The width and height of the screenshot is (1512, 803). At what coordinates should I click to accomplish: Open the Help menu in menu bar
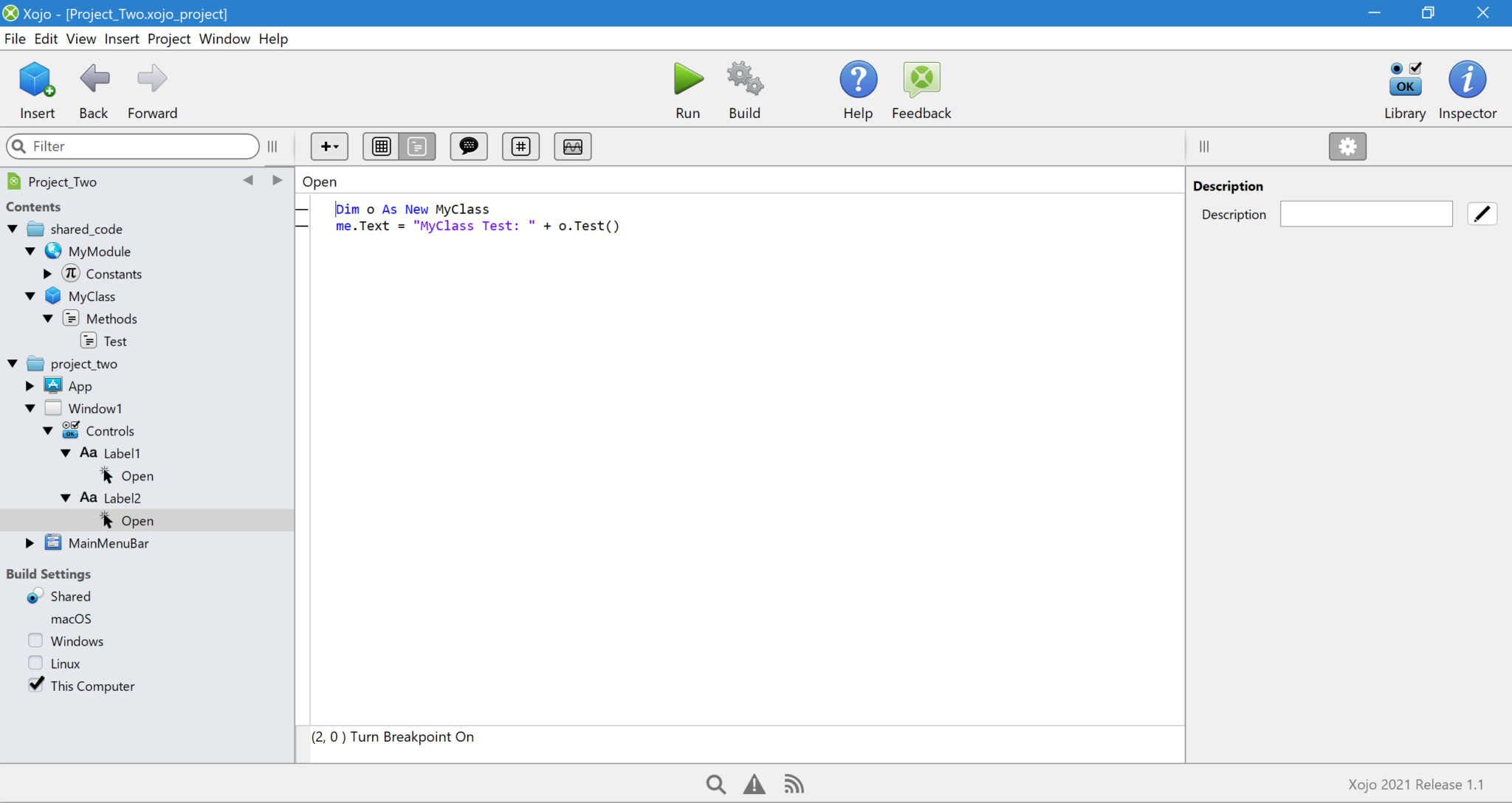point(273,38)
